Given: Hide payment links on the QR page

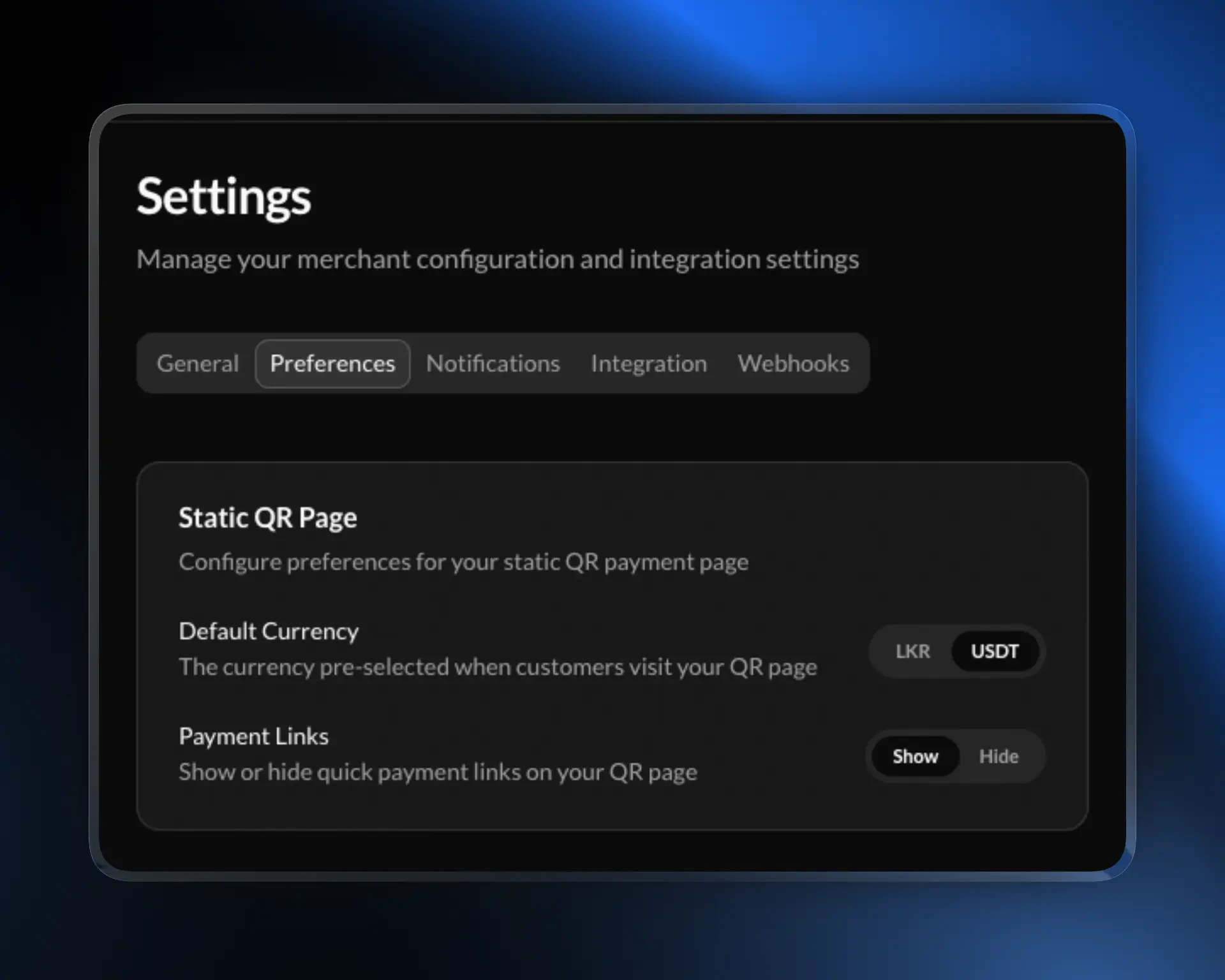Looking at the screenshot, I should pyautogui.click(x=999, y=756).
